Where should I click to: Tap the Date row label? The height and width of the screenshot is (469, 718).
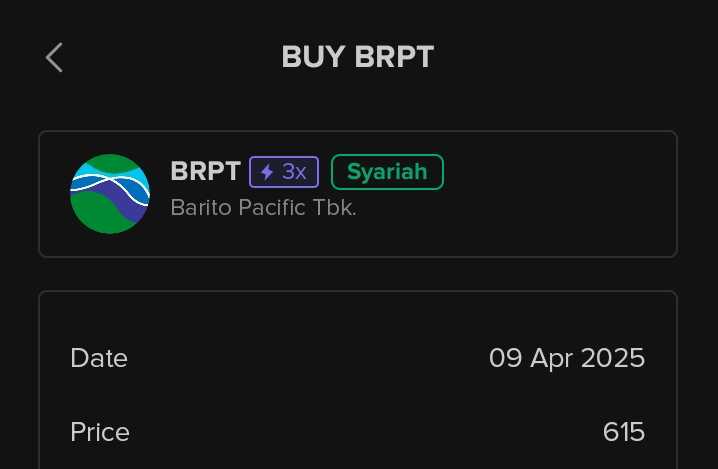99,358
